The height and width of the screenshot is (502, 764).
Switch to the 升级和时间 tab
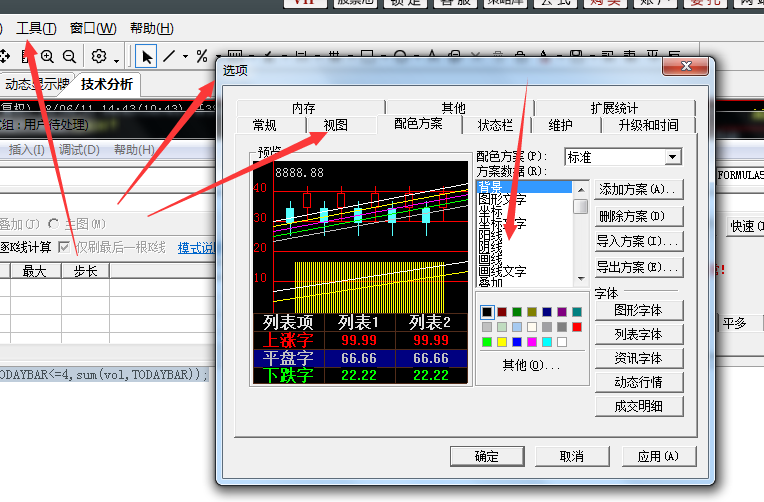click(648, 125)
